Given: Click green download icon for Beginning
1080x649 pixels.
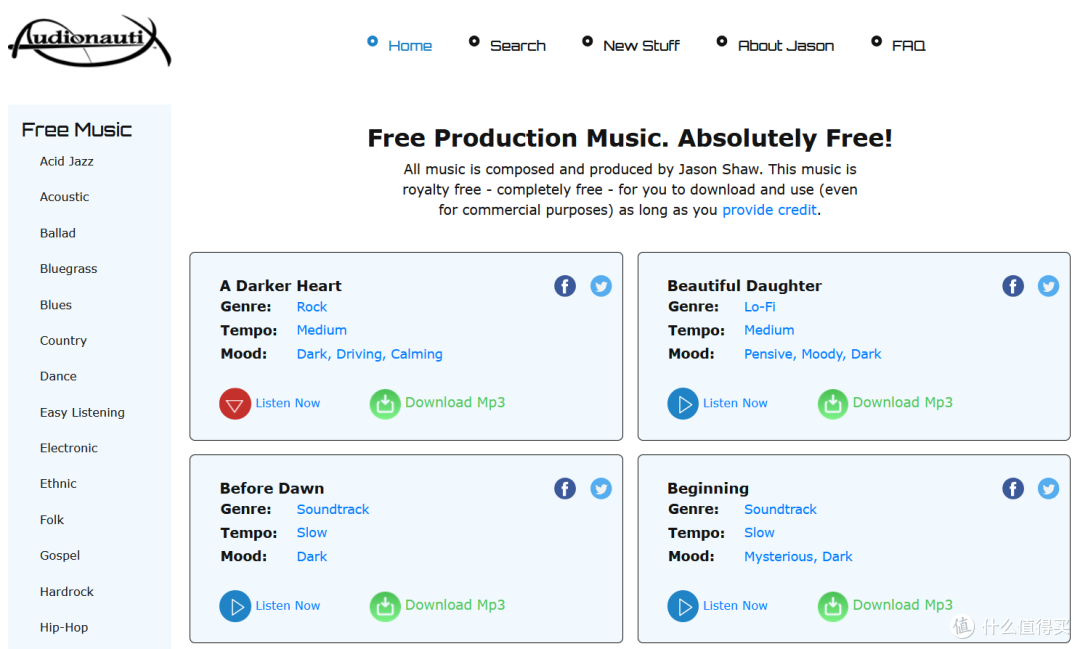Looking at the screenshot, I should pos(833,606).
